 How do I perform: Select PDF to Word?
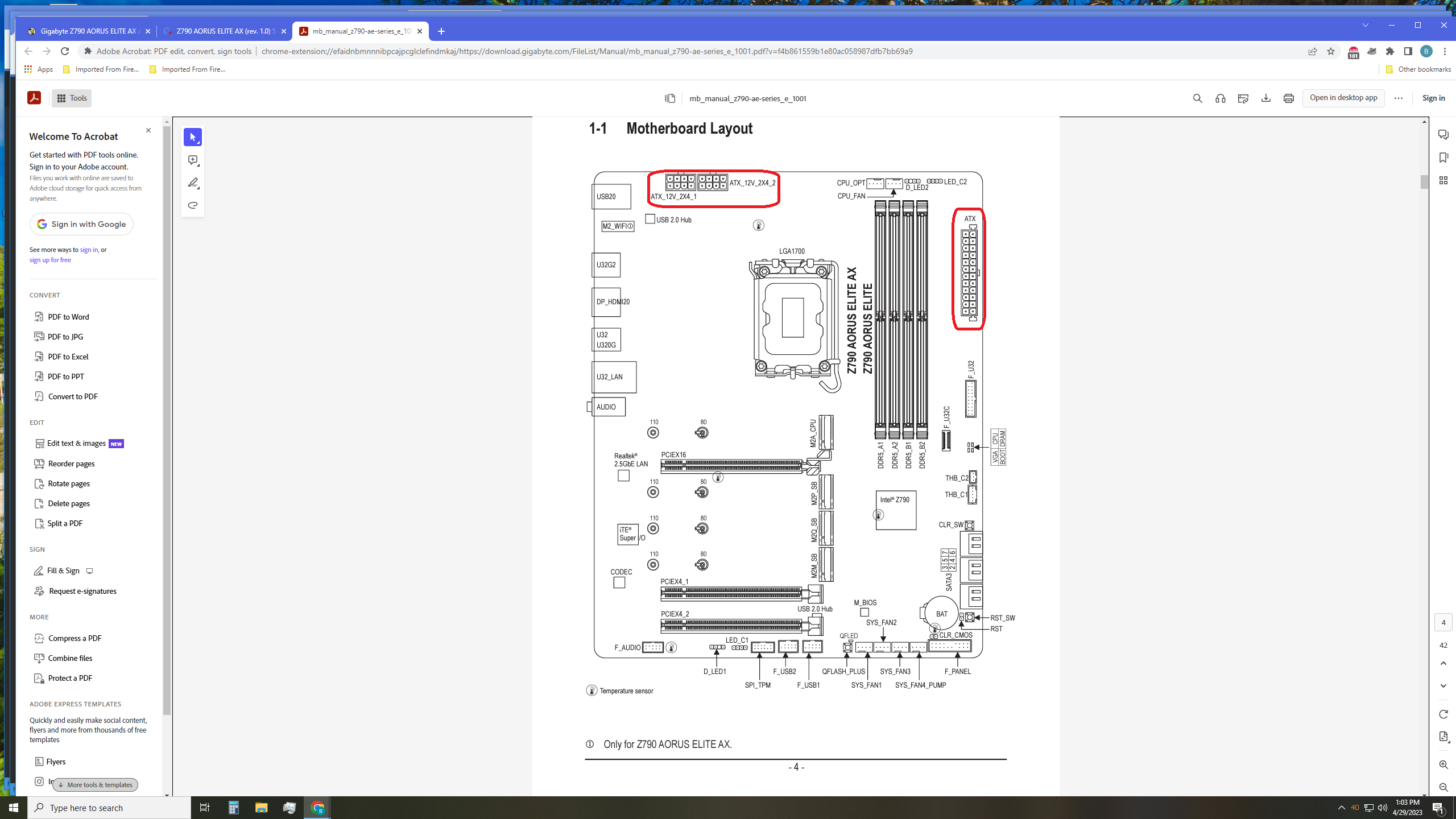pos(61,317)
